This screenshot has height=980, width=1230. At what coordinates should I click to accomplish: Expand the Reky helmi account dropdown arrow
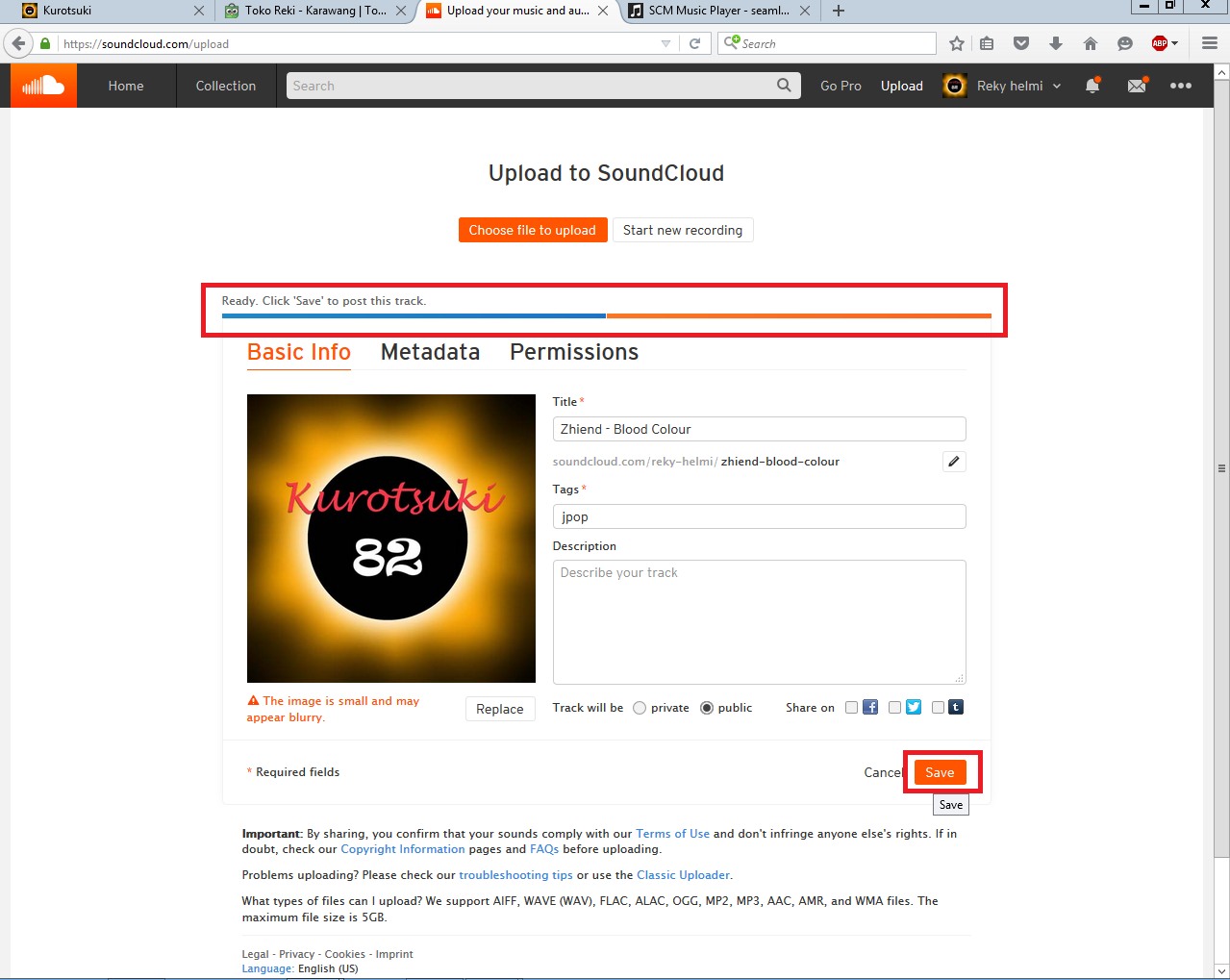[1057, 86]
